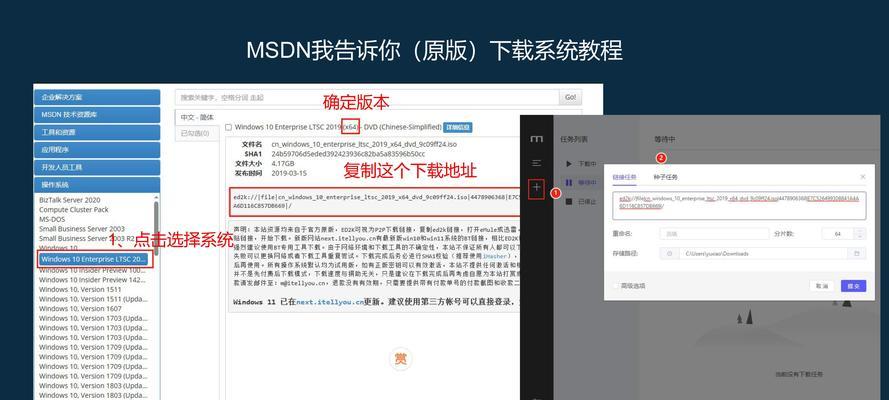Click the plus icon to add a download task
Image resolution: width=889 pixels, height=400 pixels.
(x=536, y=188)
